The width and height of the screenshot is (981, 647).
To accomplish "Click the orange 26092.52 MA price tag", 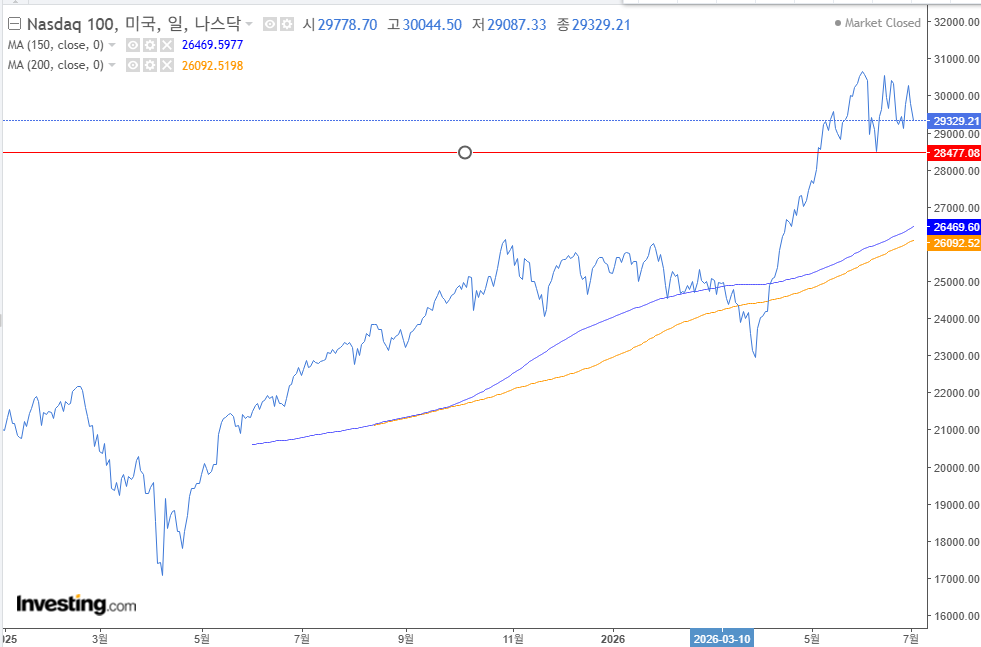I will pos(954,243).
